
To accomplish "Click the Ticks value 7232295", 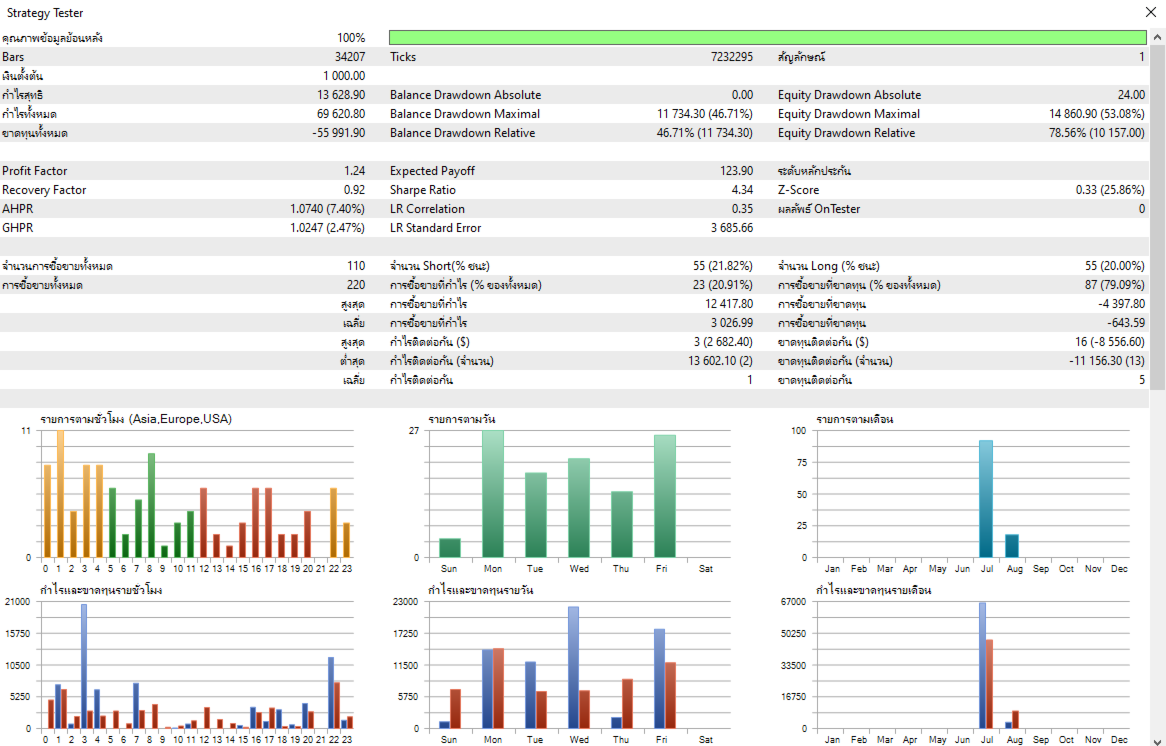I will click(732, 57).
